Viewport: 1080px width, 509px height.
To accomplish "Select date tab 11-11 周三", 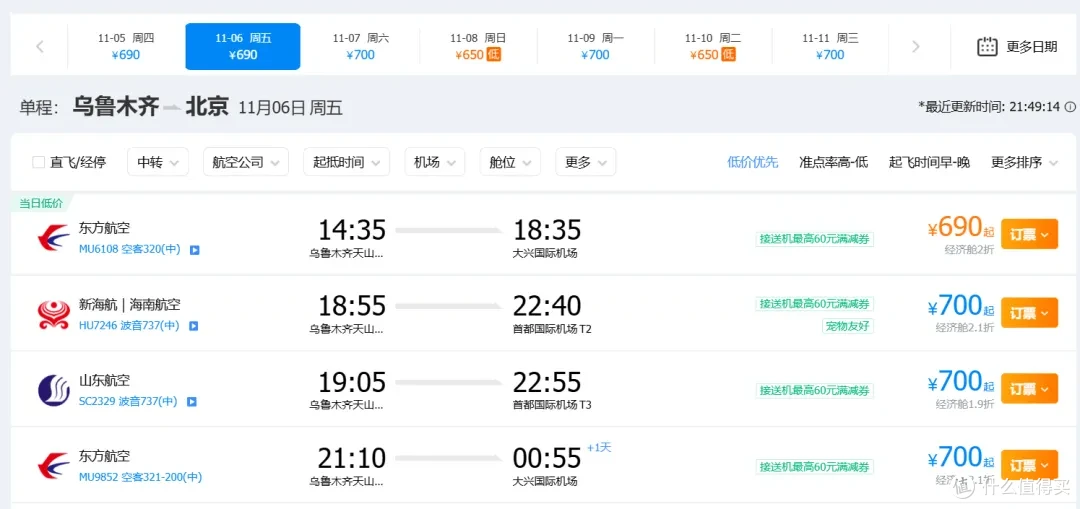I will [x=830, y=47].
